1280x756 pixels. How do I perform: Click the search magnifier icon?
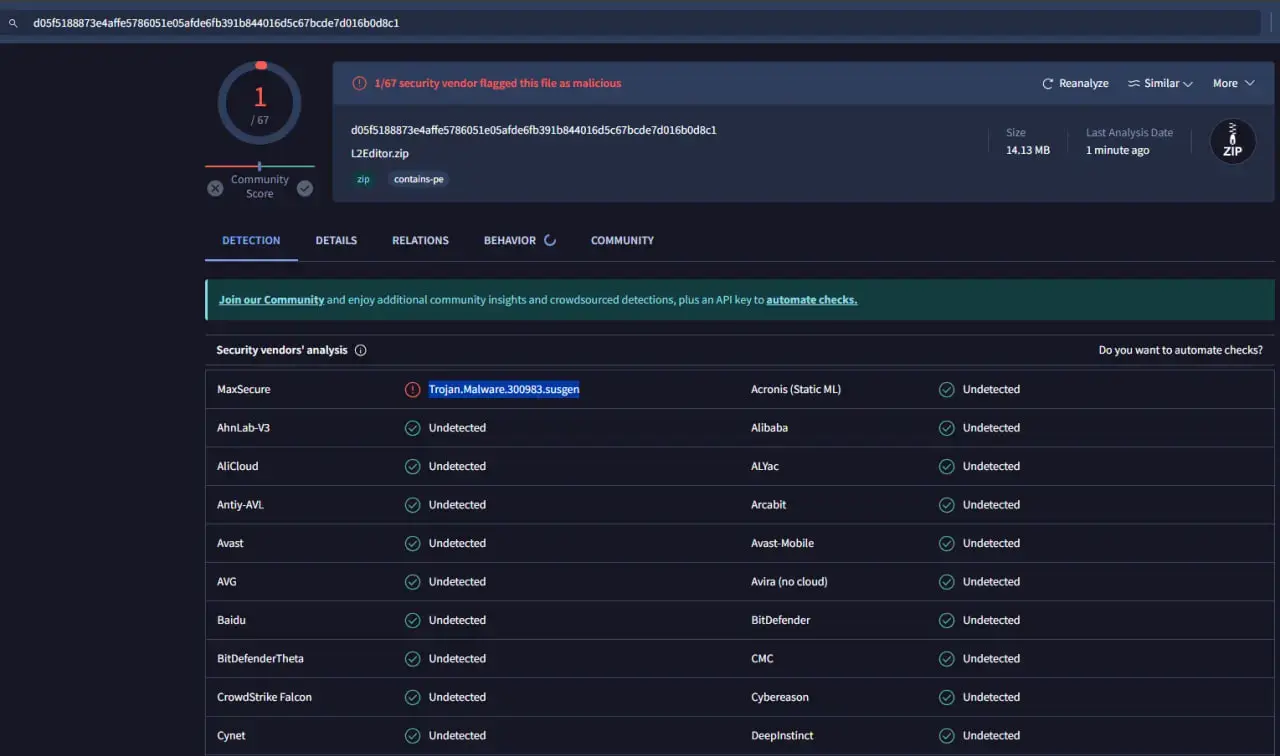point(13,23)
